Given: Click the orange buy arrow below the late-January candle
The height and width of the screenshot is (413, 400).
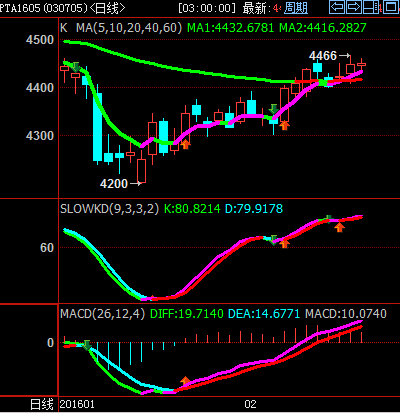Looking at the screenshot, I should pyautogui.click(x=185, y=144).
